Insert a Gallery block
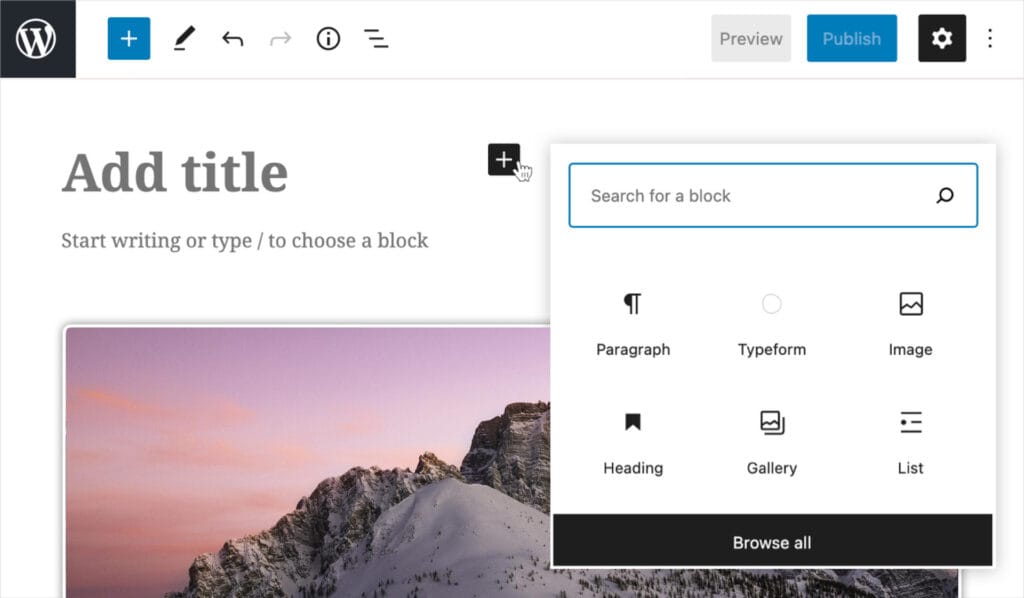This screenshot has height=598, width=1024. (771, 441)
